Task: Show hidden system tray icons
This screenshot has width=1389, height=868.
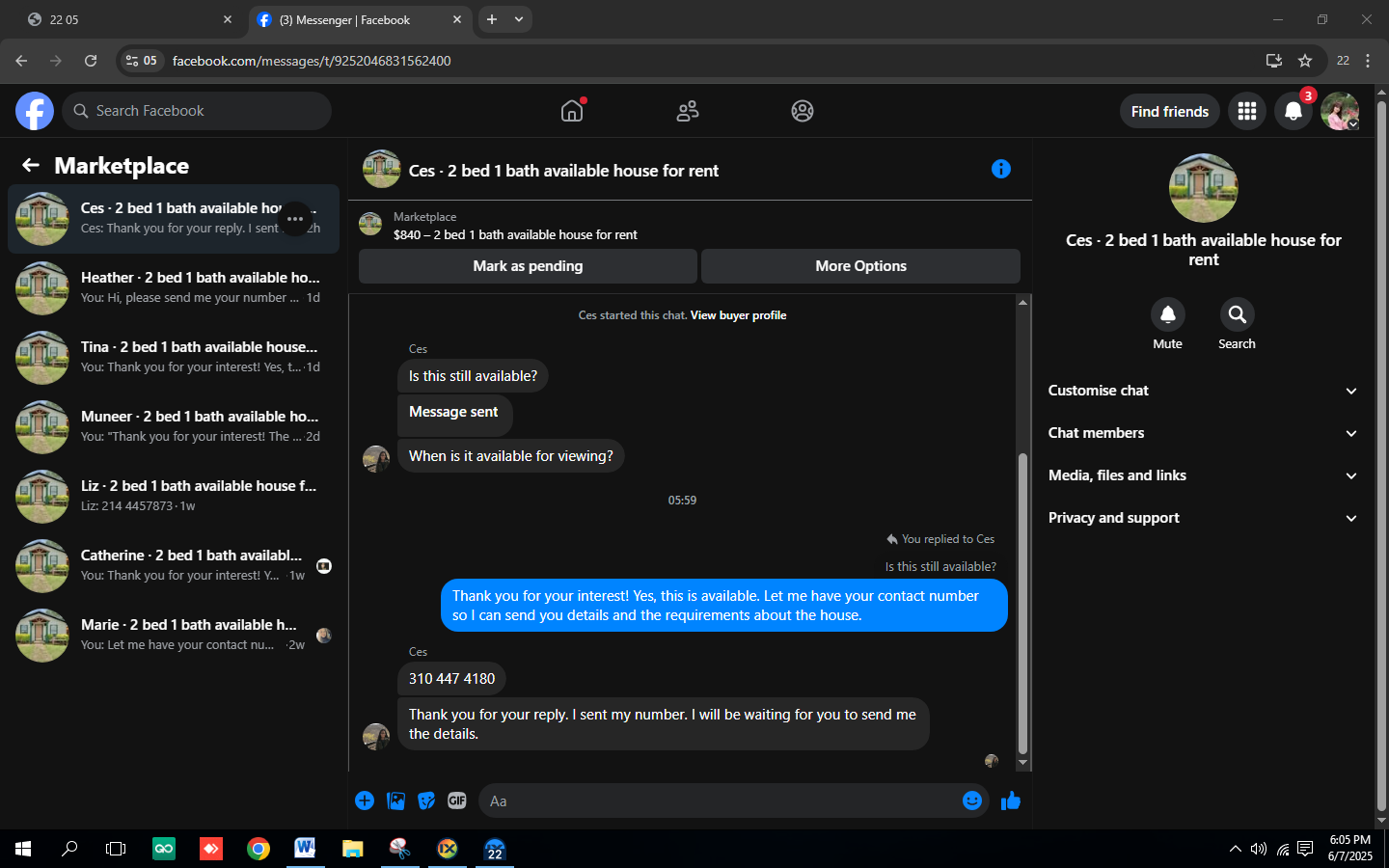Action: (x=1235, y=849)
